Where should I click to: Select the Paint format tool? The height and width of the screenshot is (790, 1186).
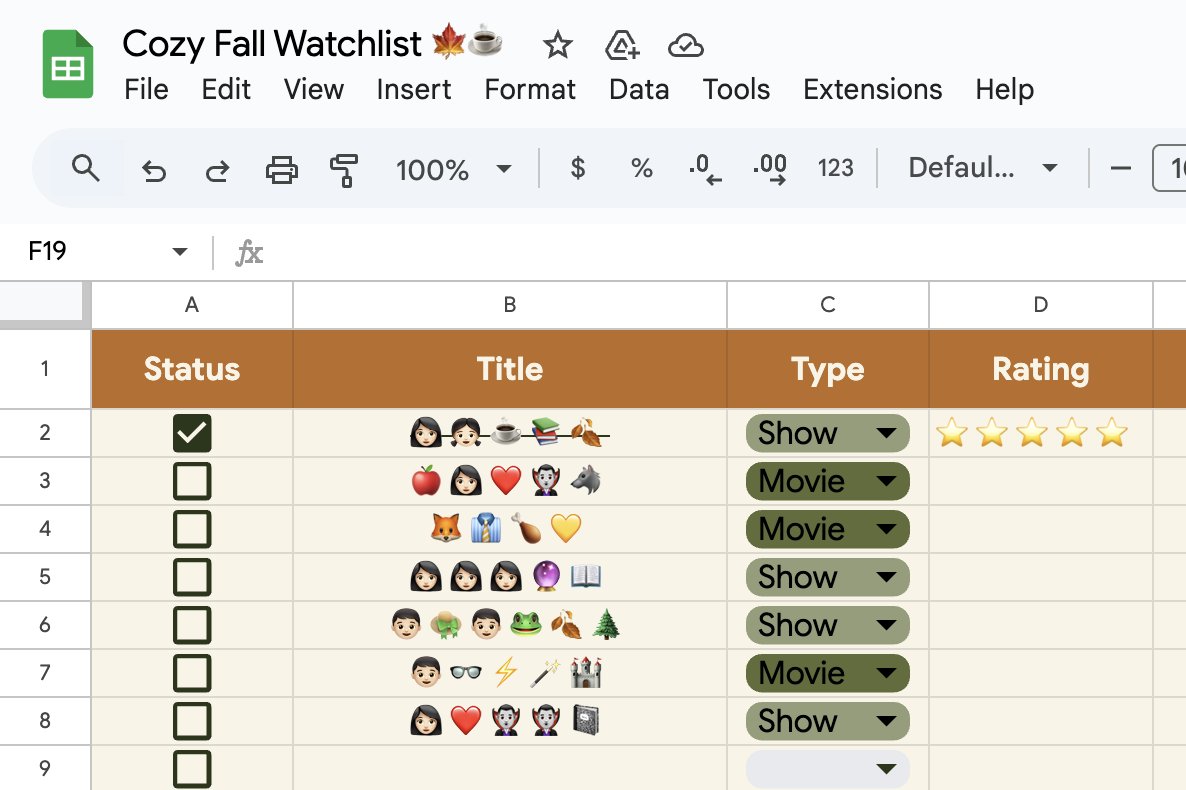(345, 170)
